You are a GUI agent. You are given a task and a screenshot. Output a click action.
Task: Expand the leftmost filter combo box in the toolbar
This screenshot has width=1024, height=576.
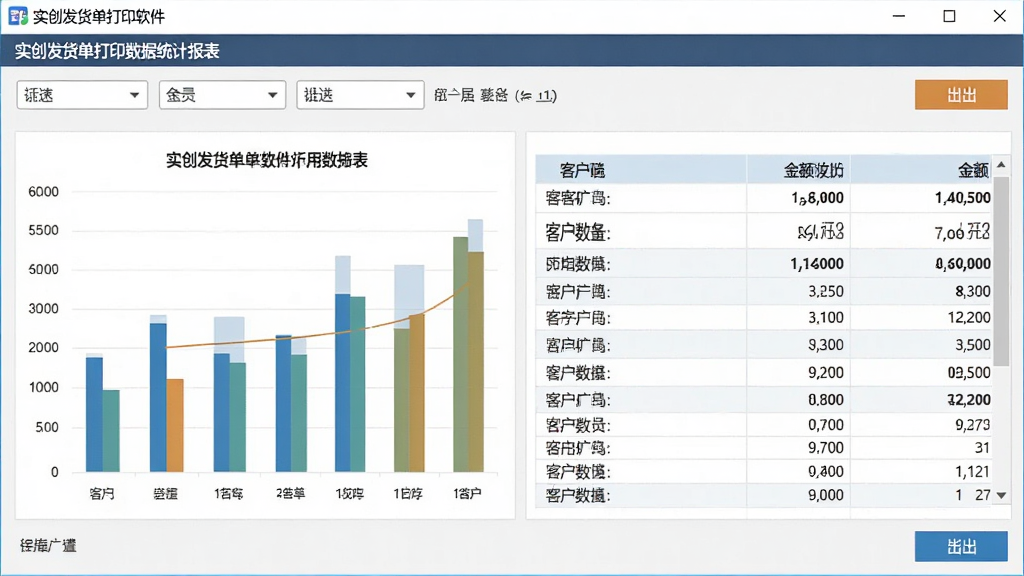pyautogui.click(x=82, y=95)
